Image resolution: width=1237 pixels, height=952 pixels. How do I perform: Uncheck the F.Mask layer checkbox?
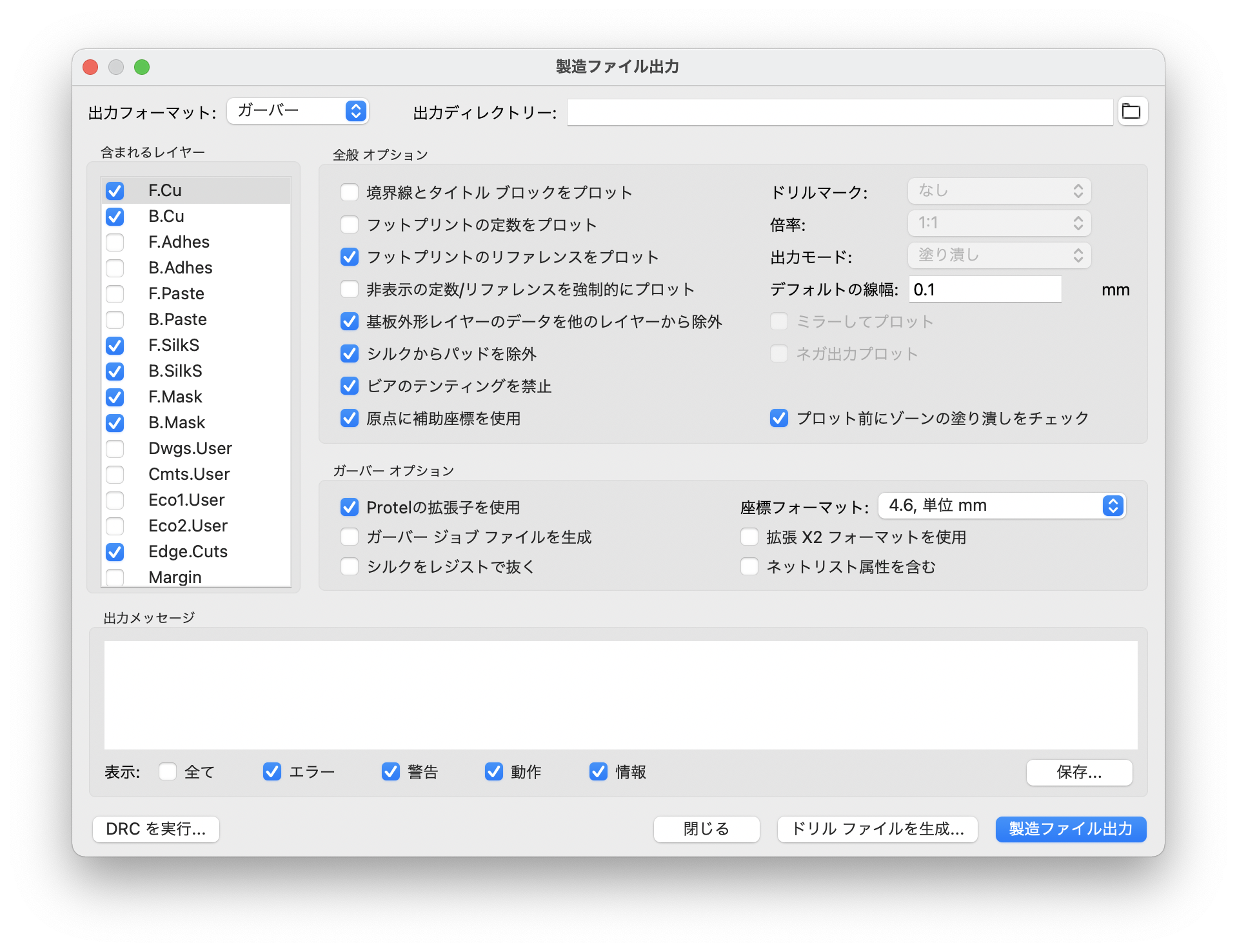(115, 397)
